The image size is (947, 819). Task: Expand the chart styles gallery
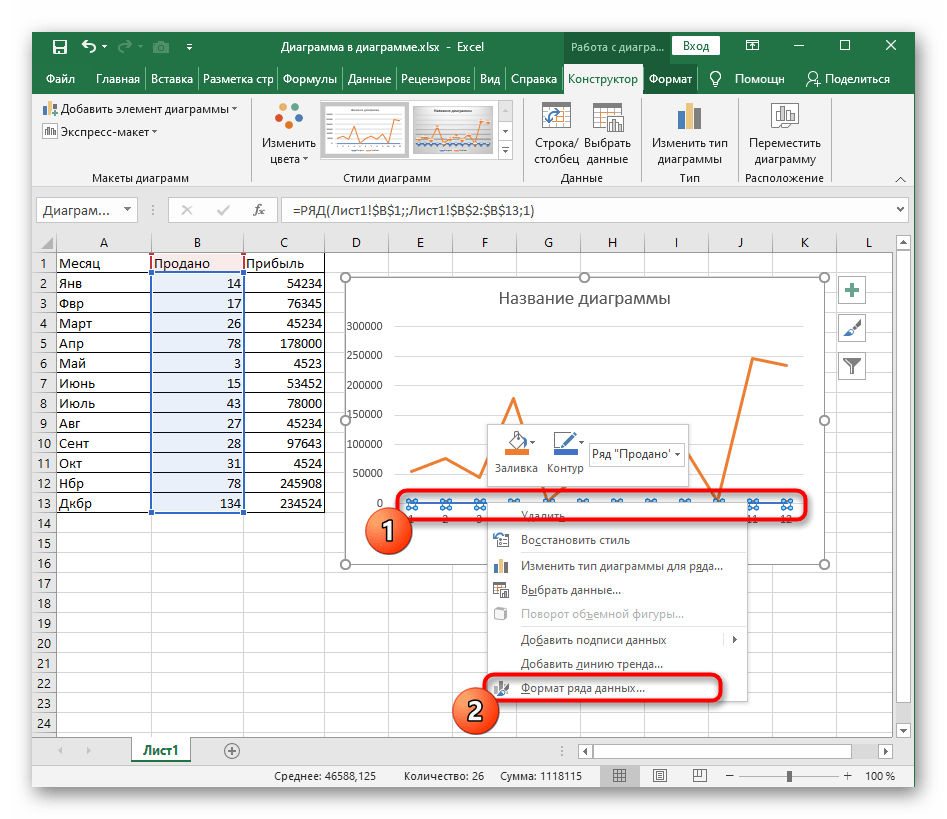coord(506,150)
